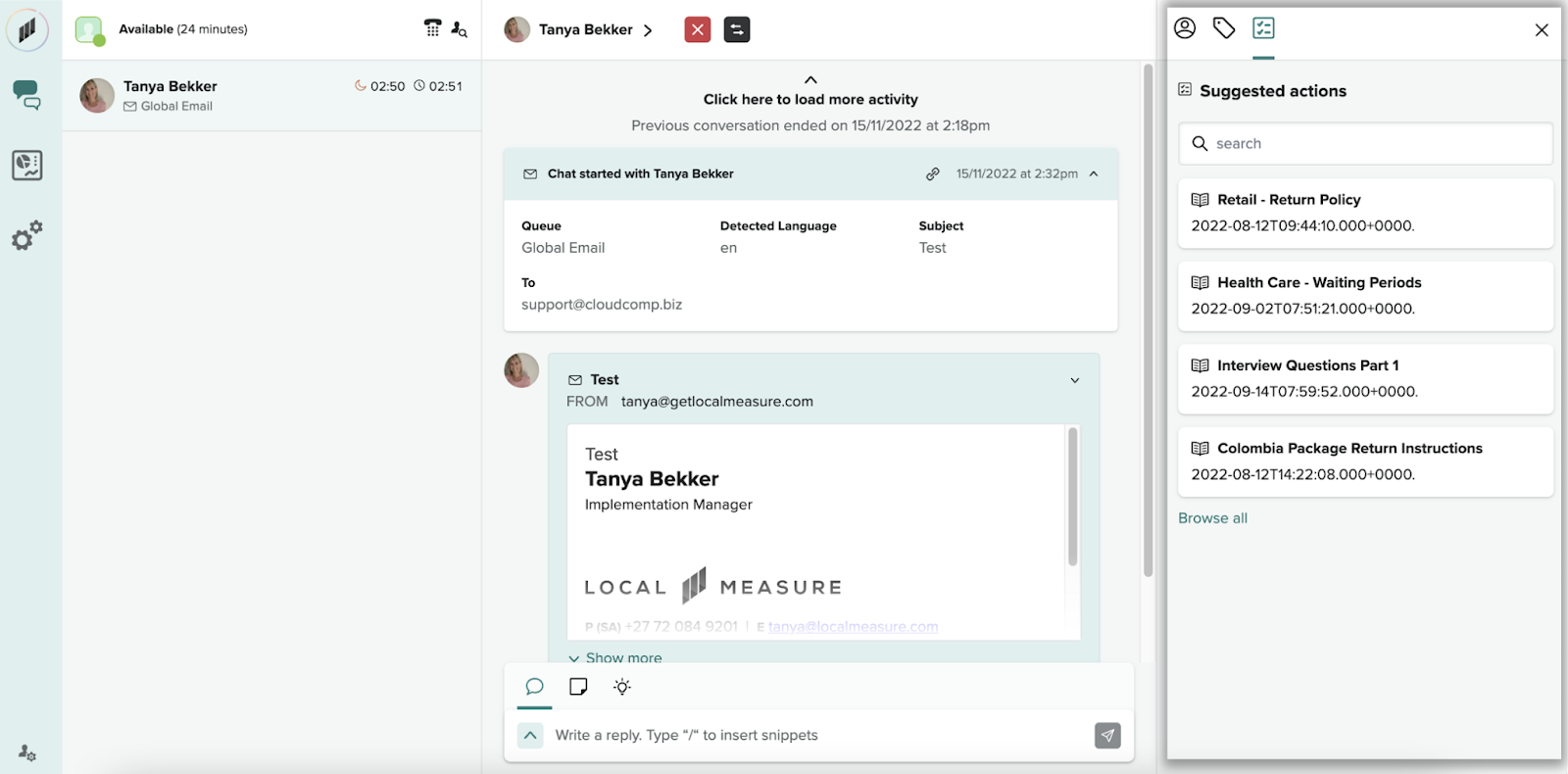
Task: Switch to the customer profile tab
Action: click(1185, 28)
